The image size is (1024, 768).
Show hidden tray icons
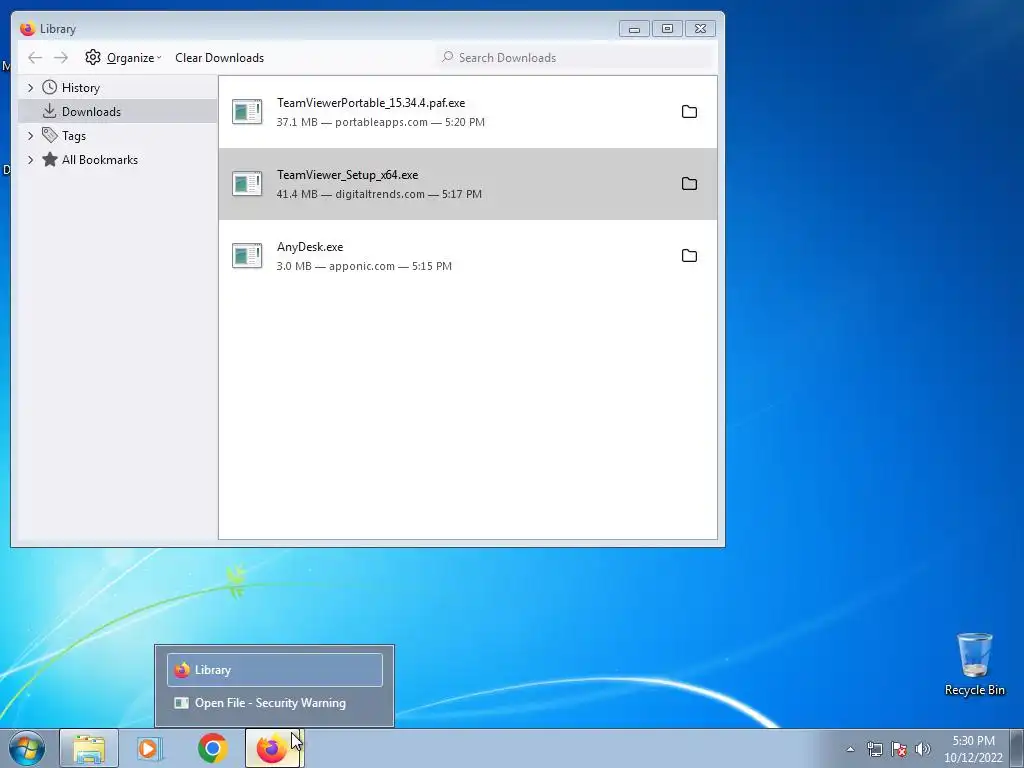(x=850, y=749)
